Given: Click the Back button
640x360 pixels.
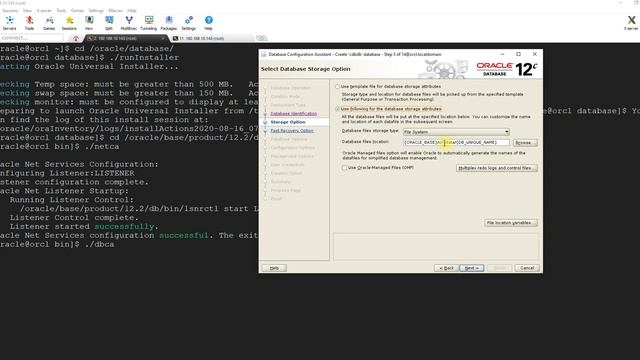Looking at the screenshot, I should pyautogui.click(x=446, y=268).
